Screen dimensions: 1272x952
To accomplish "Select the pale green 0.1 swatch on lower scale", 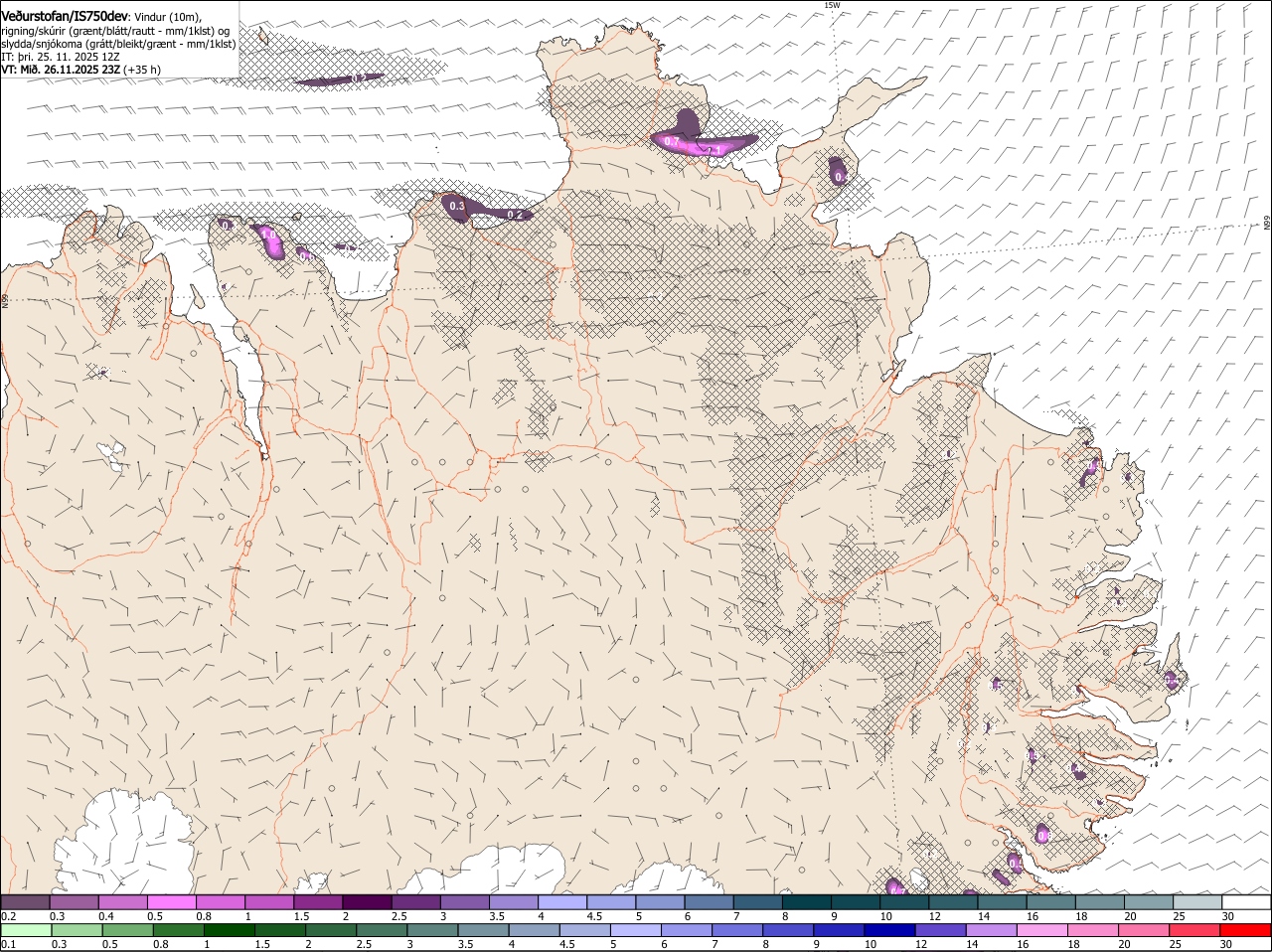I will 26,930.
